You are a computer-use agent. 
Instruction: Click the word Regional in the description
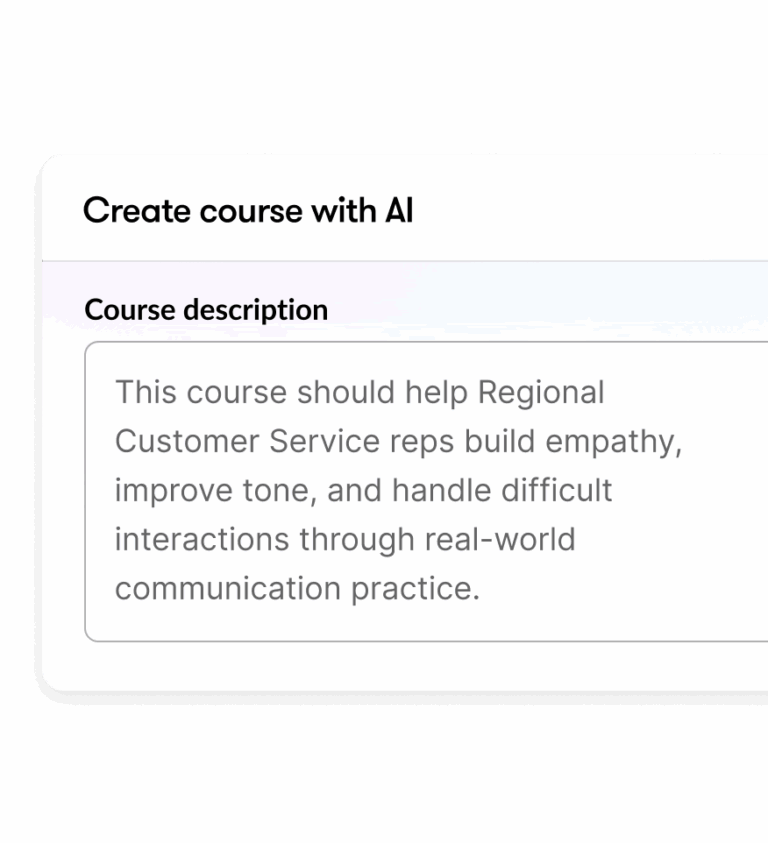(541, 392)
